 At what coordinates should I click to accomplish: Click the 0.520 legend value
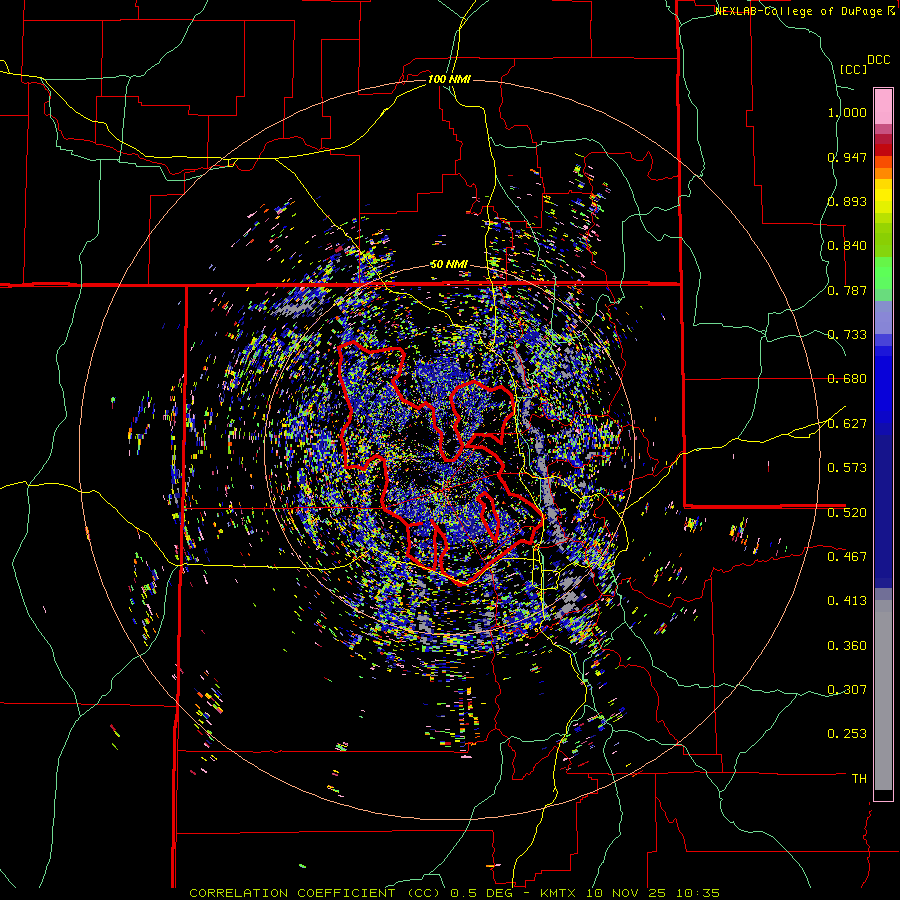point(847,512)
